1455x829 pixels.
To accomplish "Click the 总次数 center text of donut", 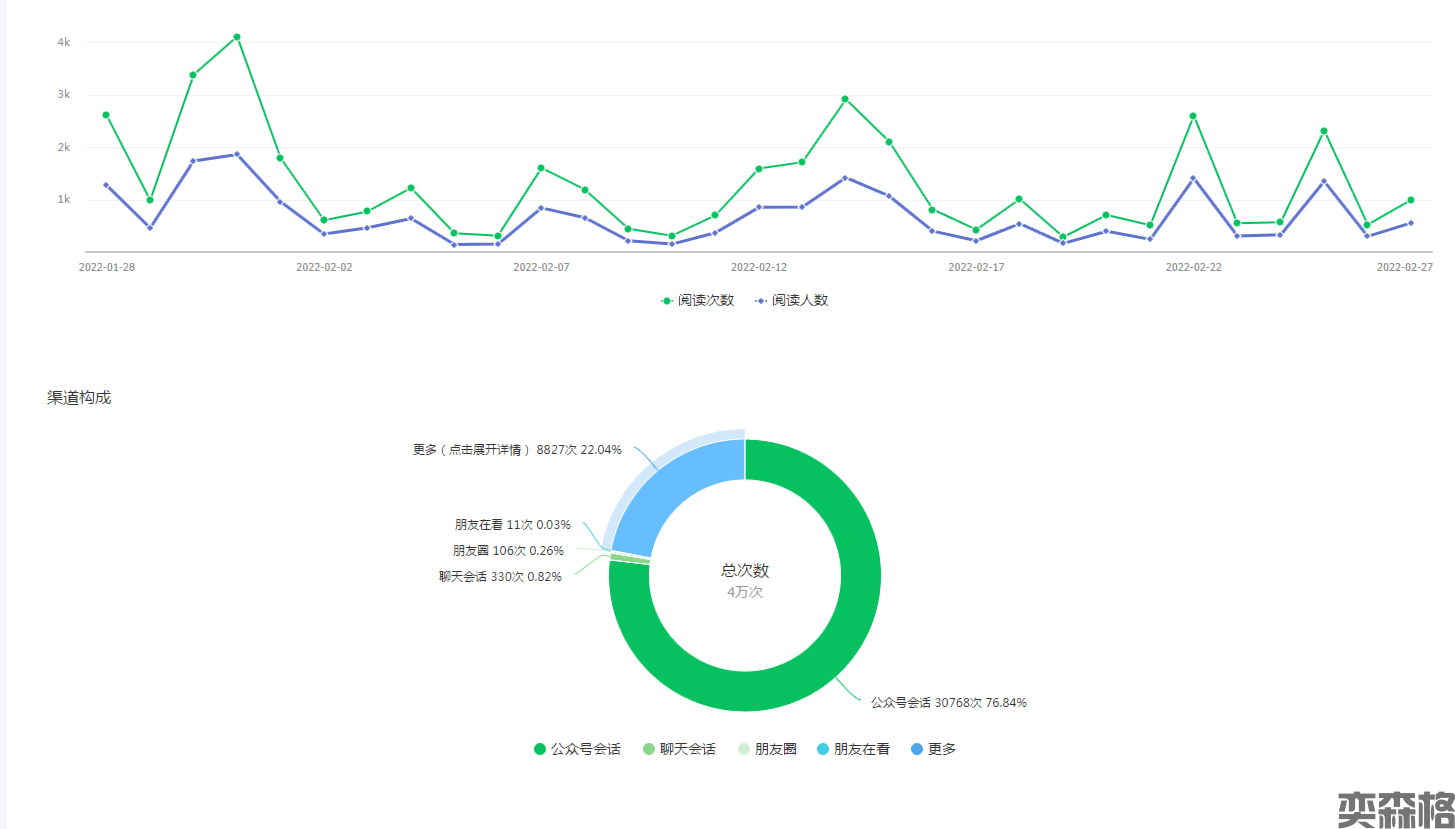I will pos(745,570).
